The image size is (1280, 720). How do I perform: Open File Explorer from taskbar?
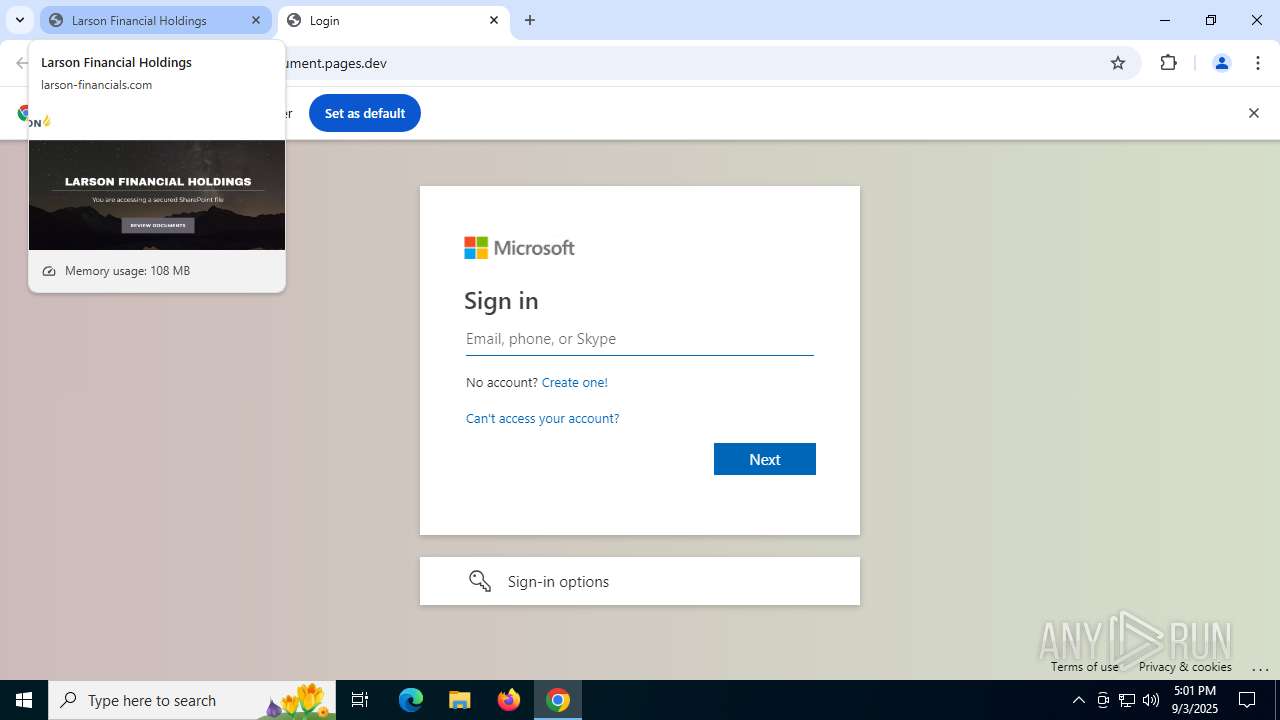tap(460, 700)
